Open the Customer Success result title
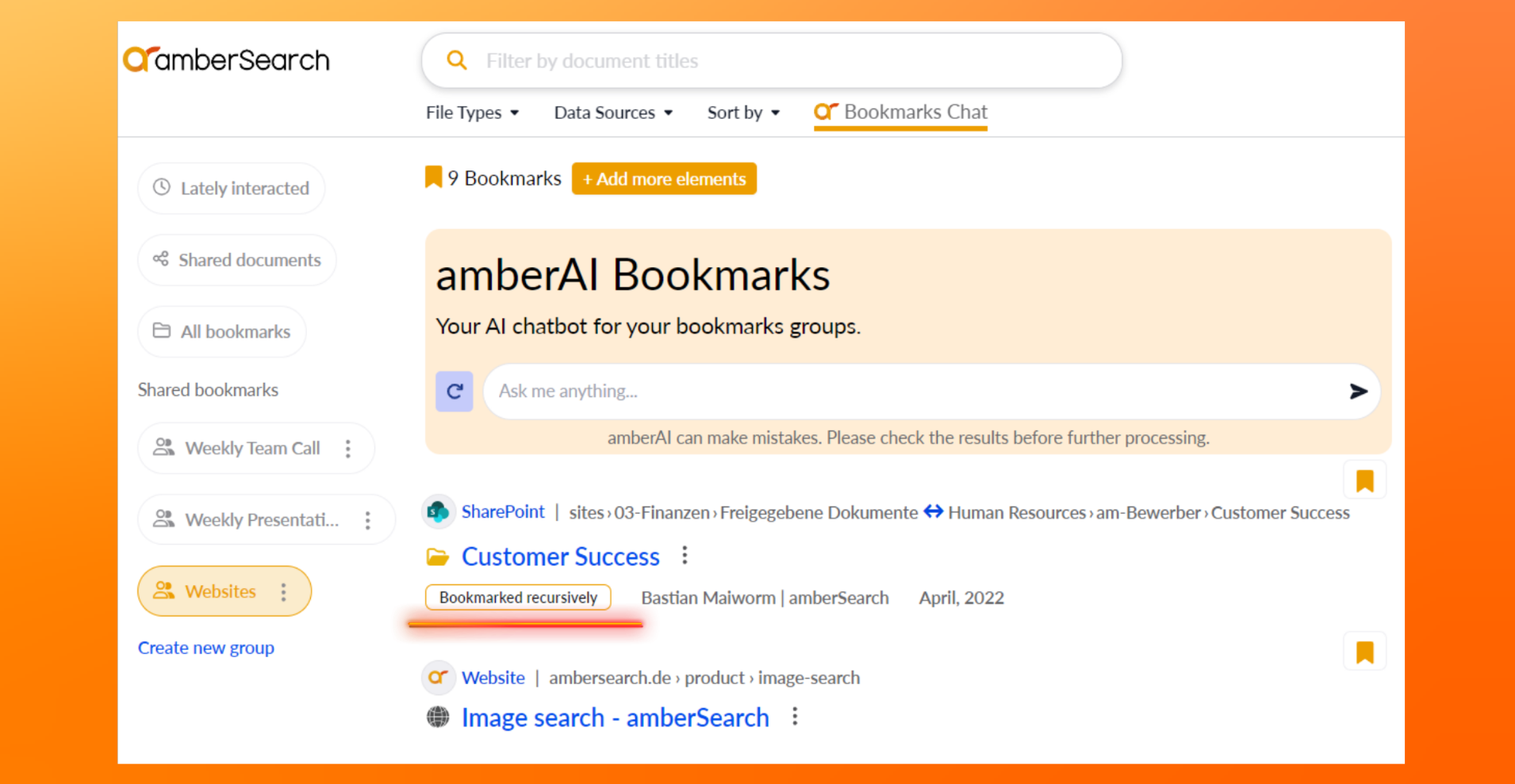This screenshot has height=784, width=1515. [x=561, y=556]
